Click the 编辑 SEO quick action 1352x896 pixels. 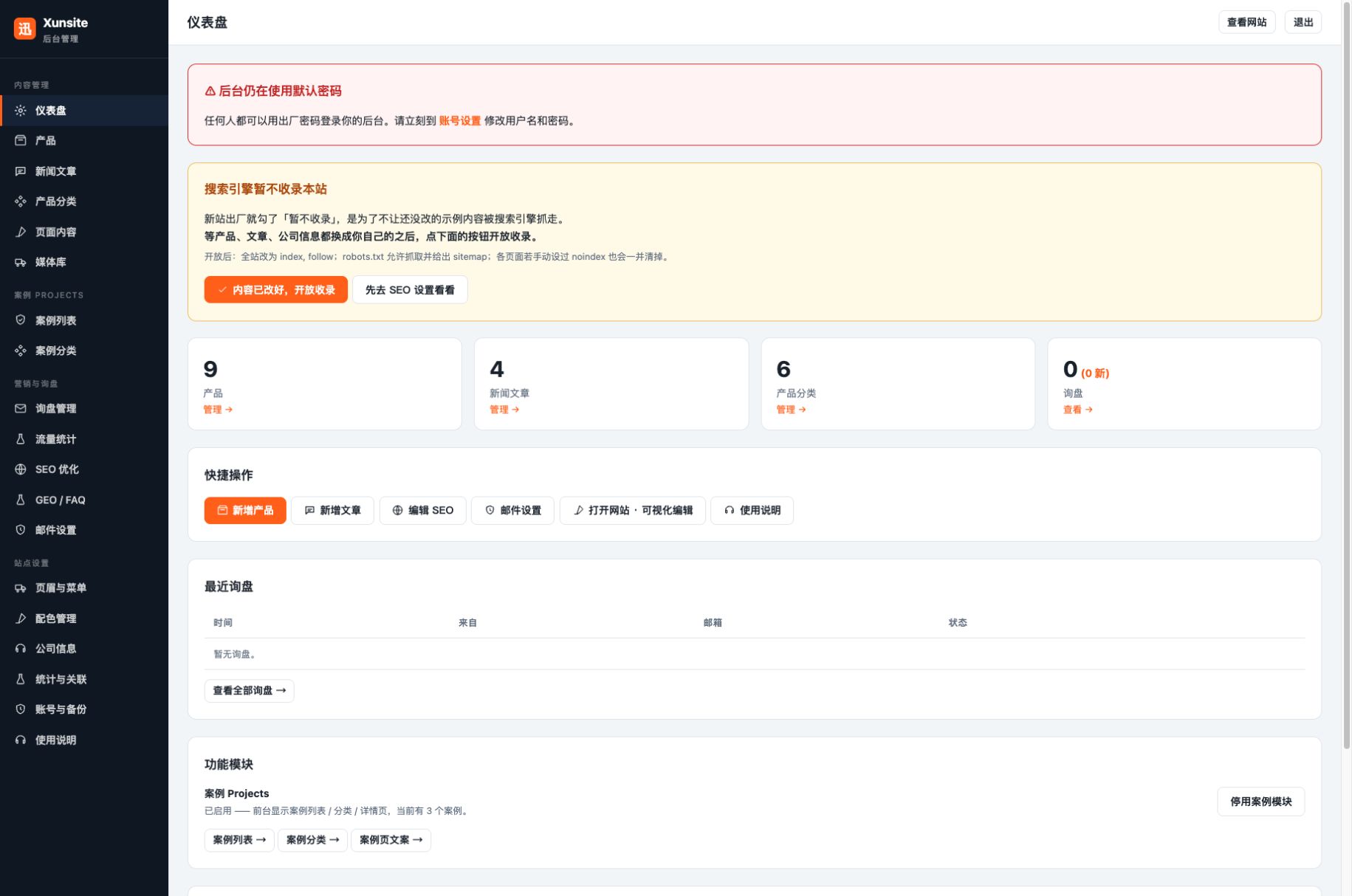point(423,511)
